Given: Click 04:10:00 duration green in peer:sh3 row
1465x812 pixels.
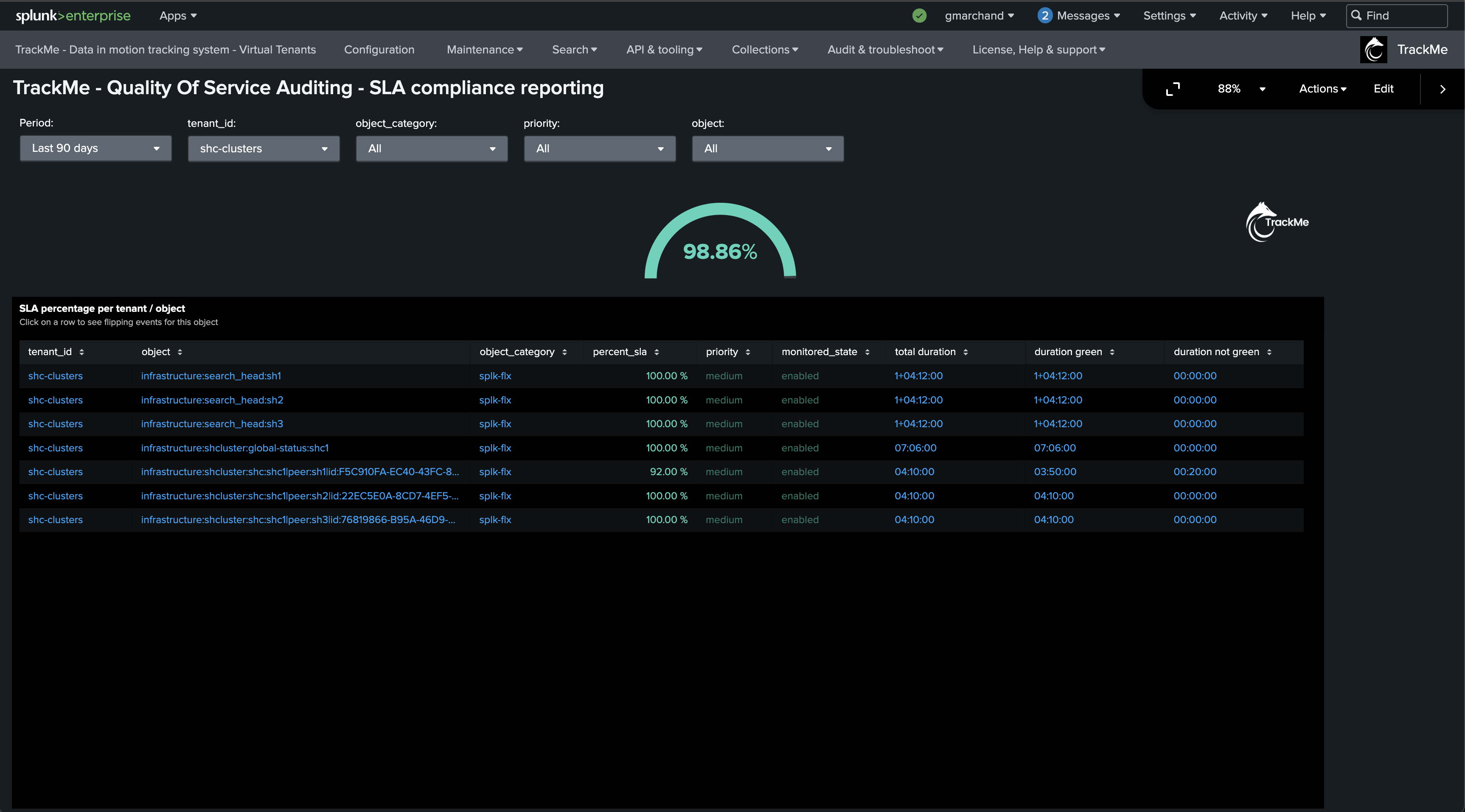Looking at the screenshot, I should pos(1054,520).
